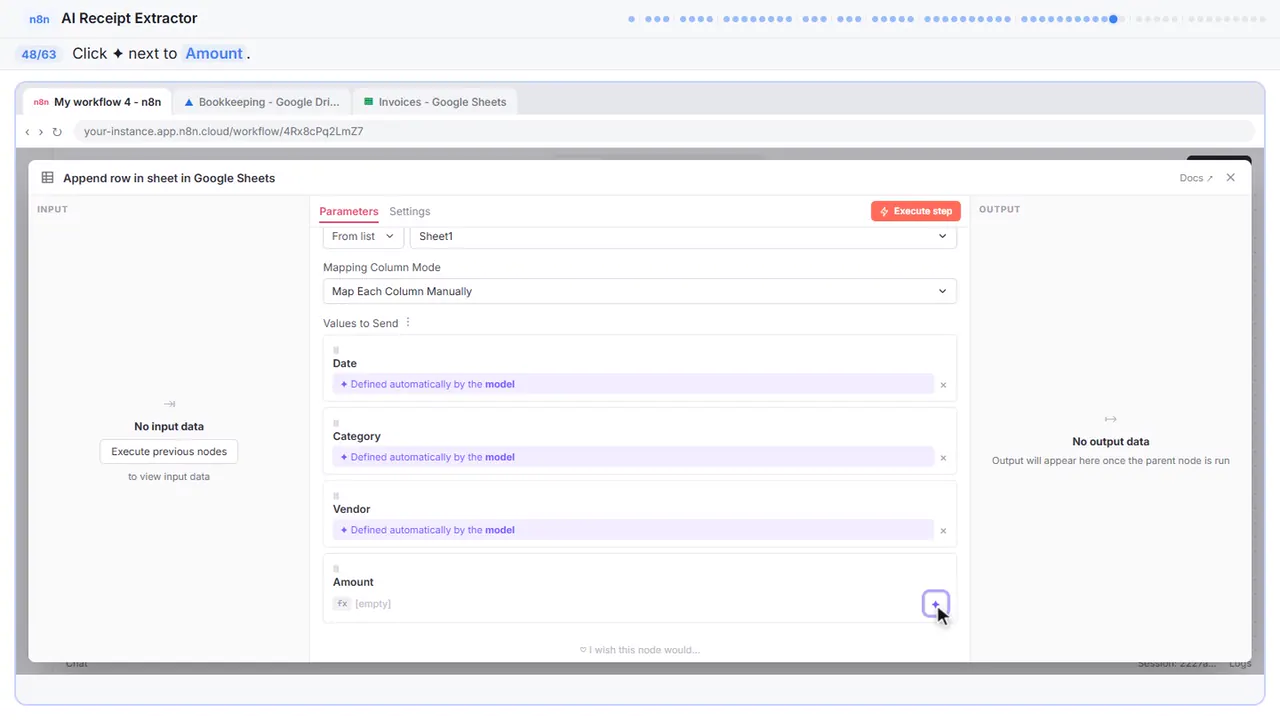Open the From list dropdown

[363, 236]
